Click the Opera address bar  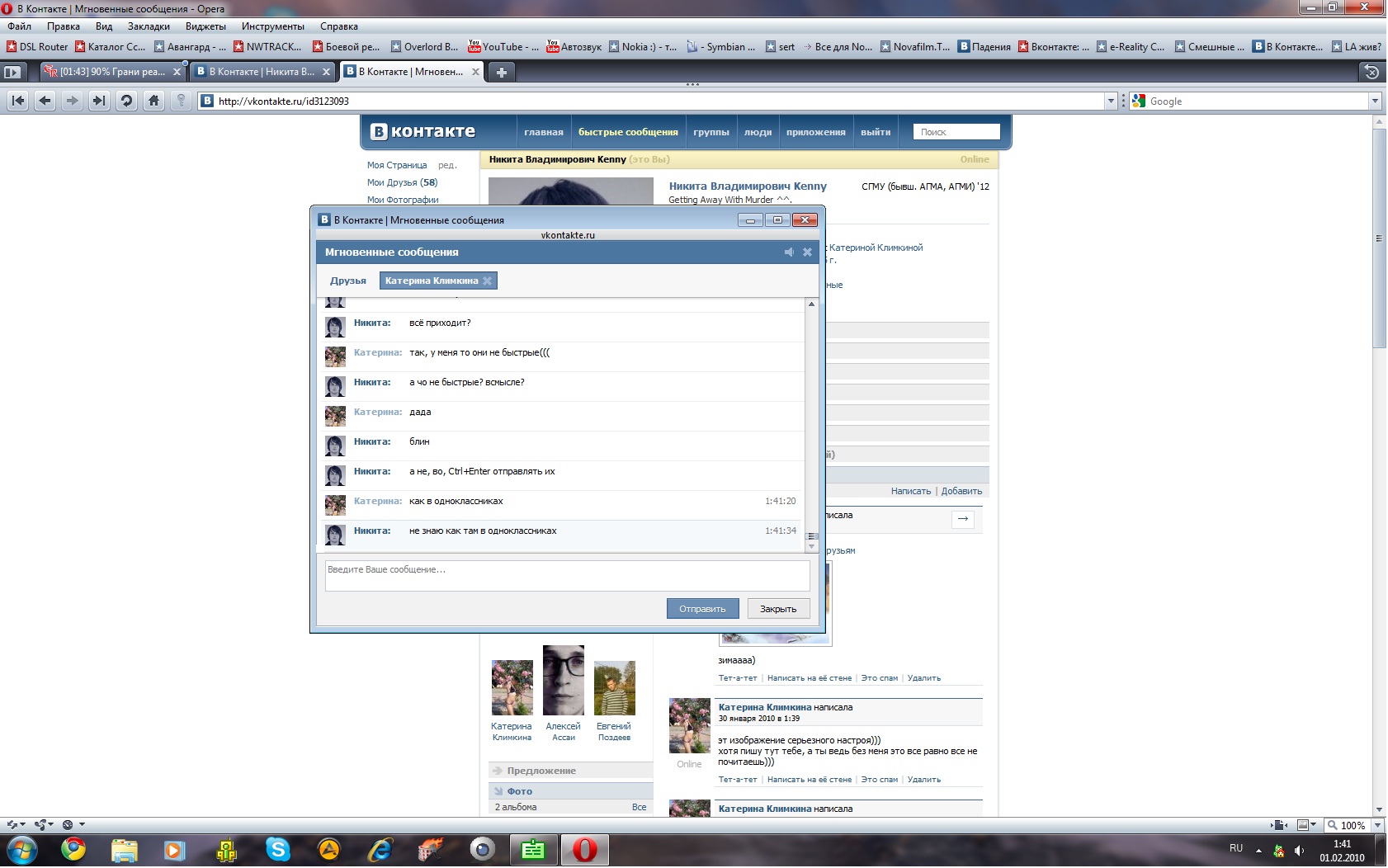[652, 101]
